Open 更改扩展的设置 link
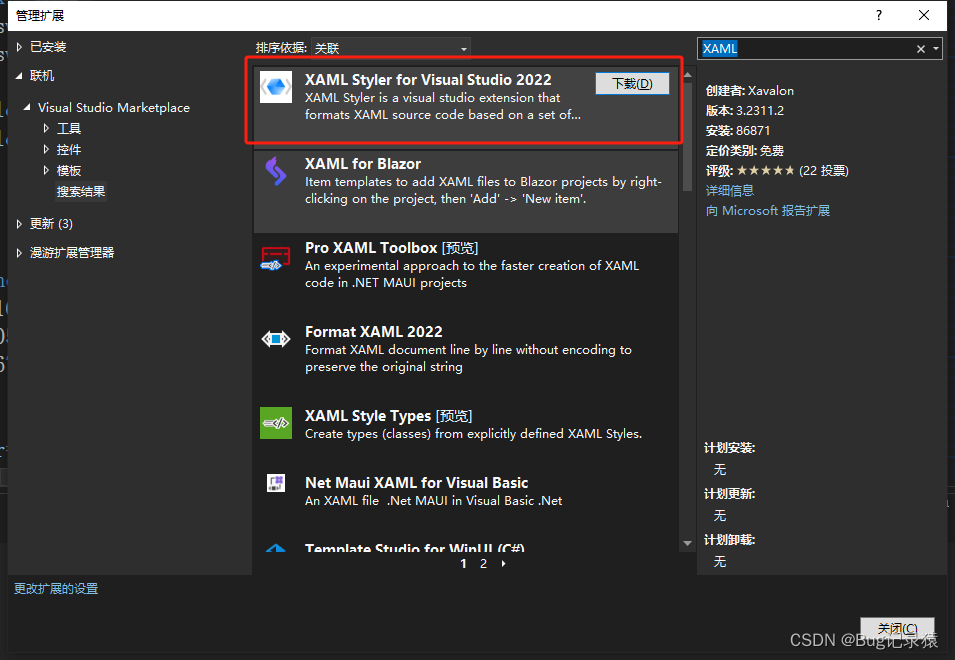The image size is (955, 660). pyautogui.click(x=56, y=589)
